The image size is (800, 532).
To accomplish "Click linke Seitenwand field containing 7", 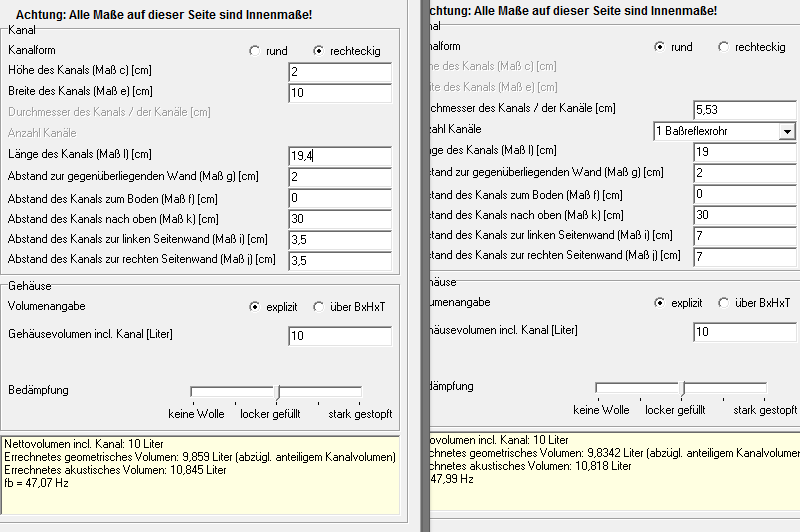I will click(x=744, y=236).
